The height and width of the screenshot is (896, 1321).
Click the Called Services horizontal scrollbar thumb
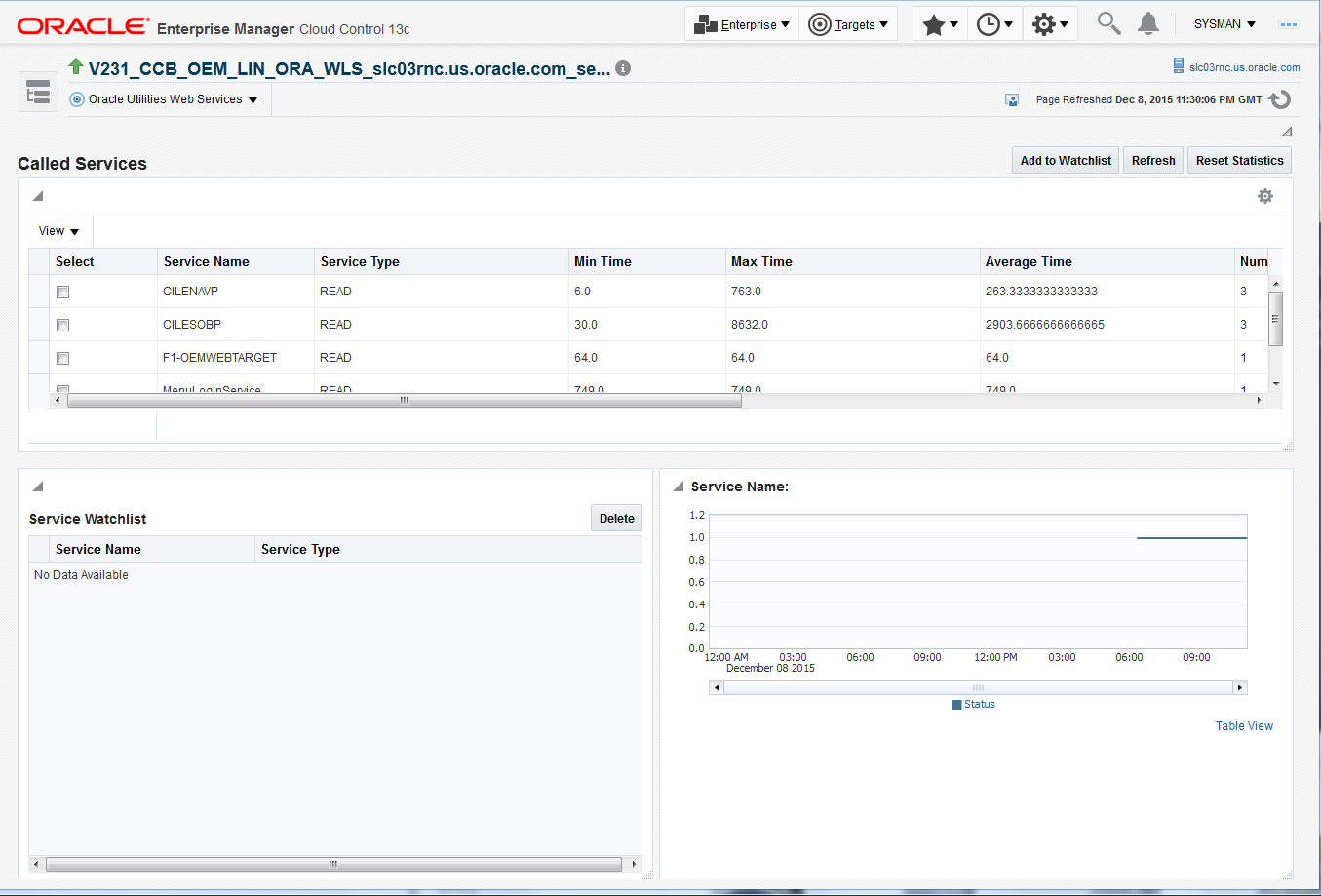point(404,400)
